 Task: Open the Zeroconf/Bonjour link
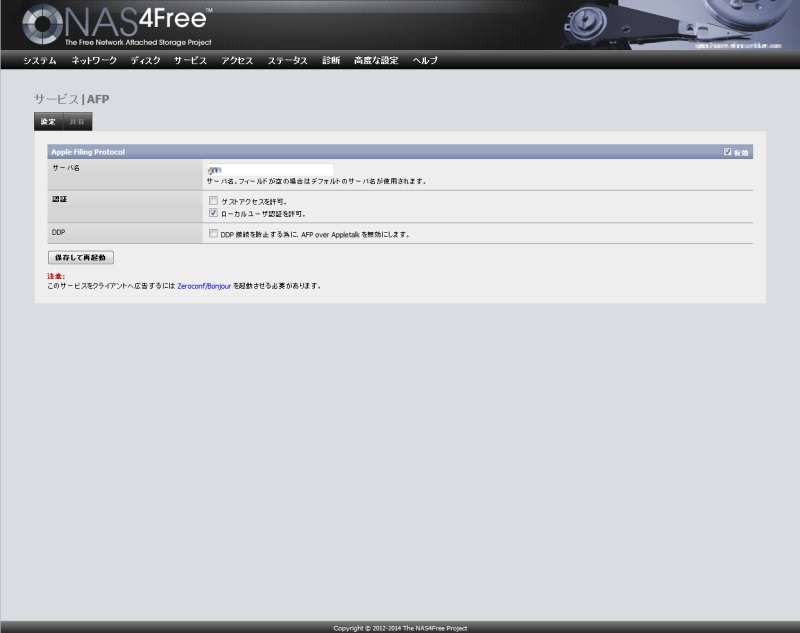(204, 286)
